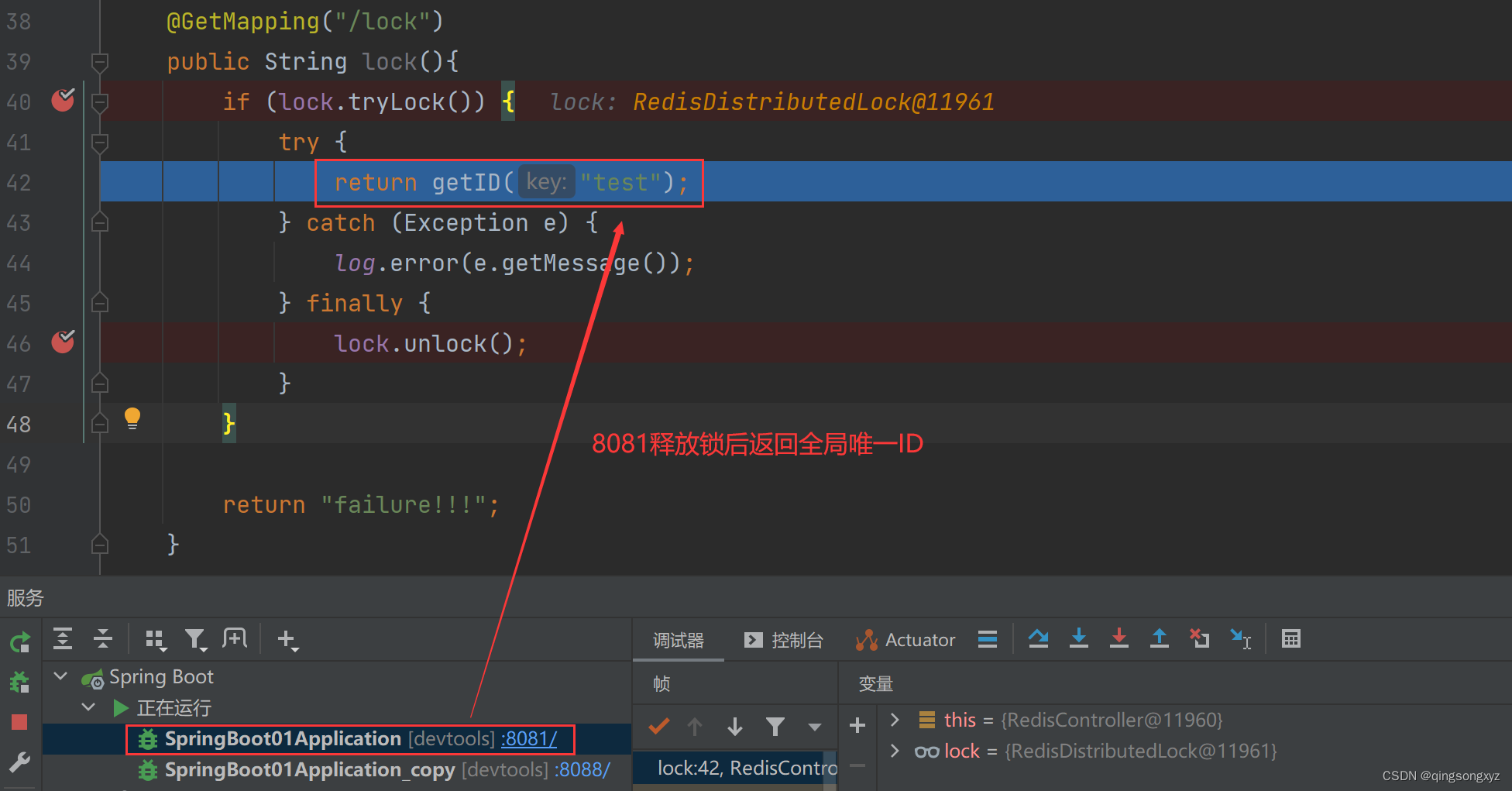This screenshot has height=791, width=1512.
Task: Toggle the fold marker at line 45
Action: (100, 303)
